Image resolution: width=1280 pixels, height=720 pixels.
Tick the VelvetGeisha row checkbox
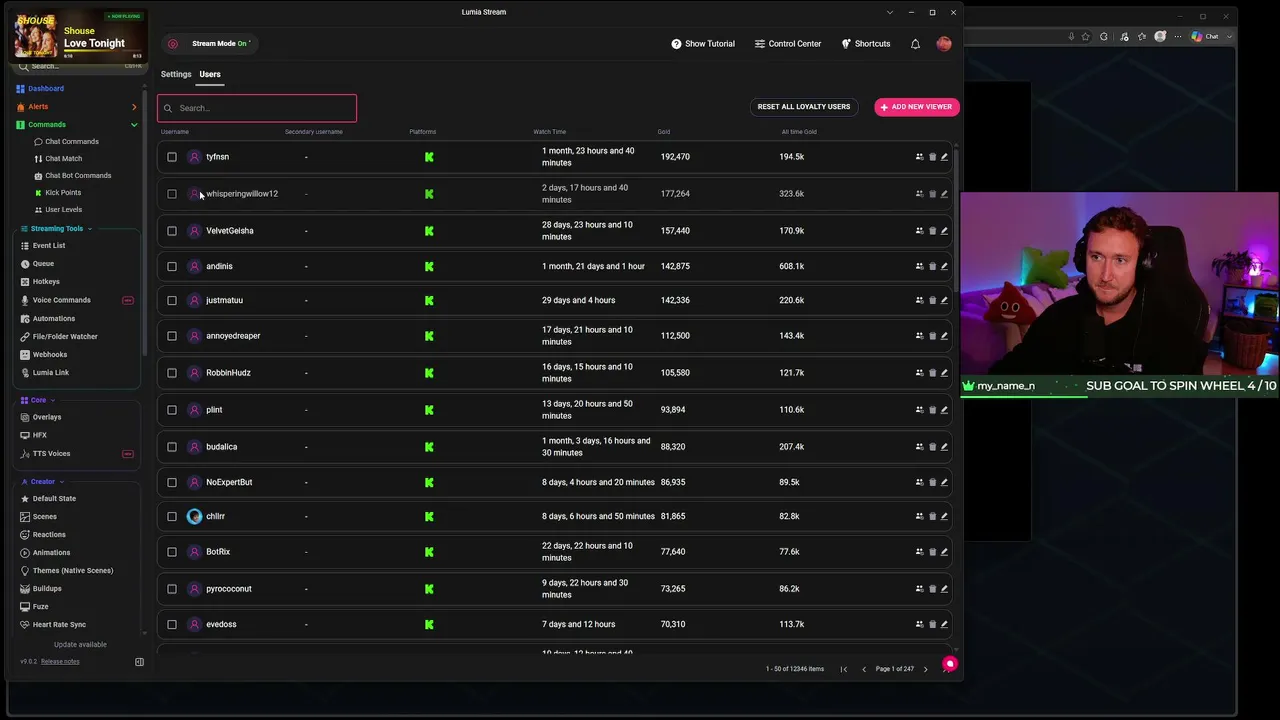tap(172, 231)
